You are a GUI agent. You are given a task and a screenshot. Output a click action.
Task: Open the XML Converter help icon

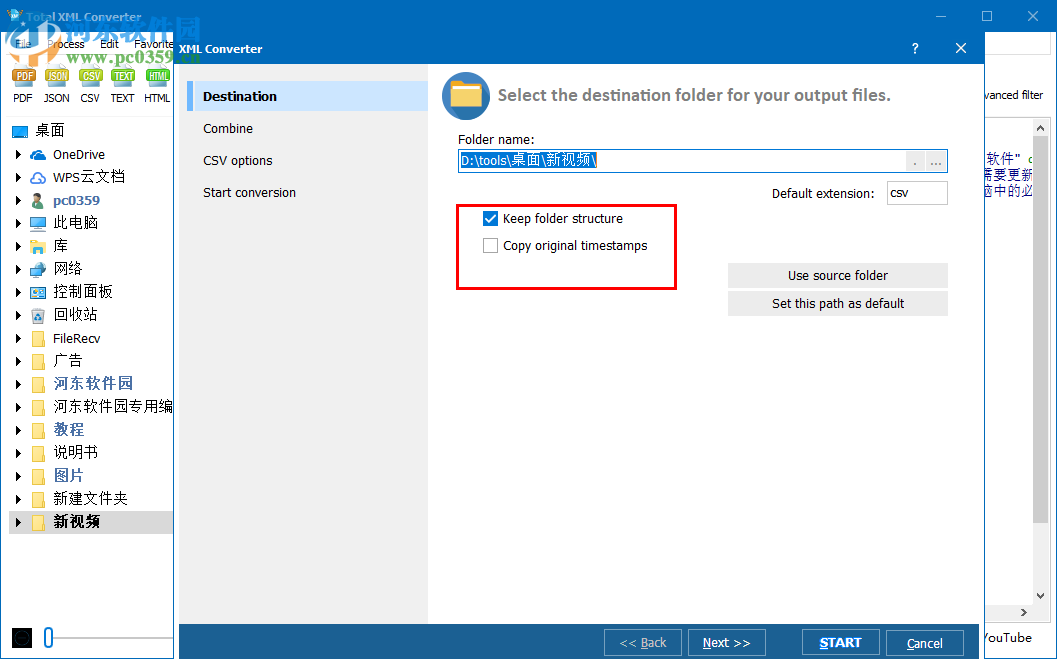pos(914,48)
